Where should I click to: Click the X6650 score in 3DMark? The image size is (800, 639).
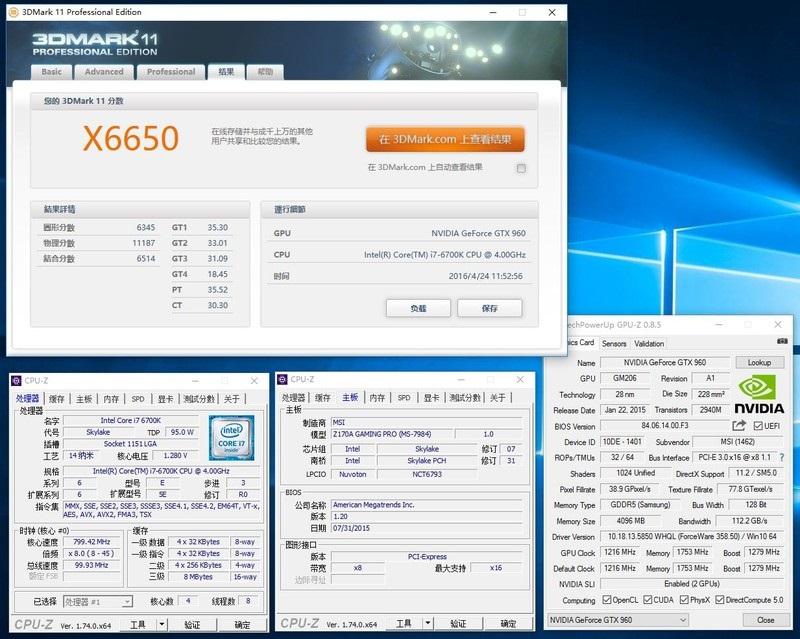point(131,138)
